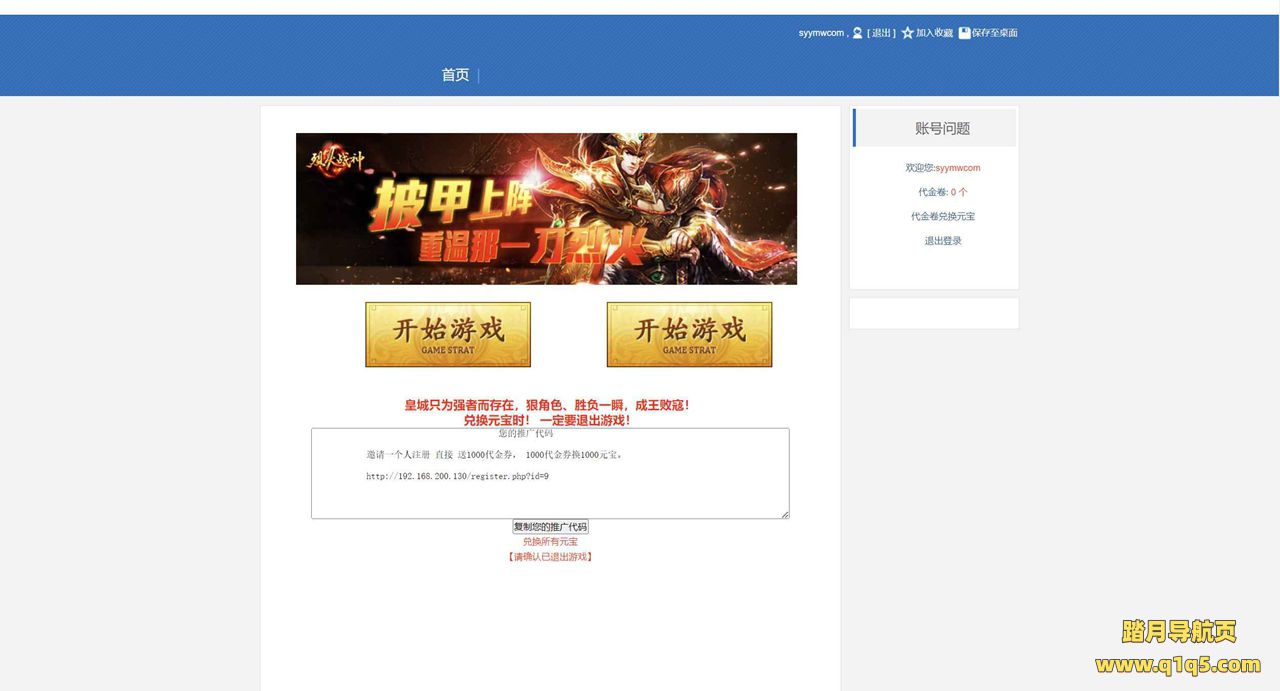Click the red syymwcom link in sidebar

958,168
